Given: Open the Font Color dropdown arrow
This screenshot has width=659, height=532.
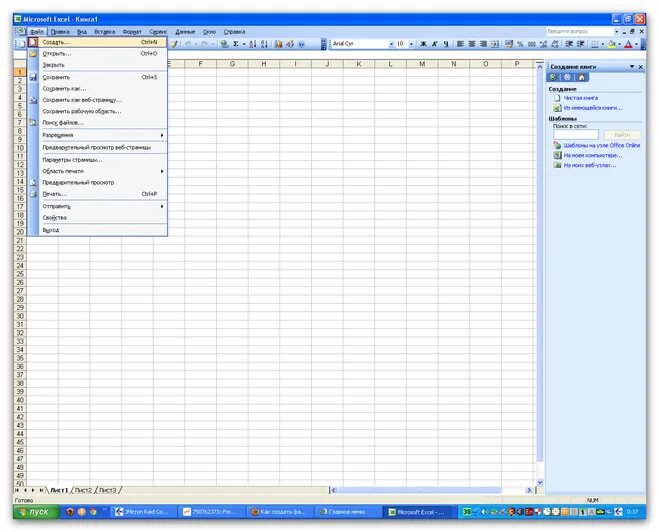Looking at the screenshot, I should point(636,44).
